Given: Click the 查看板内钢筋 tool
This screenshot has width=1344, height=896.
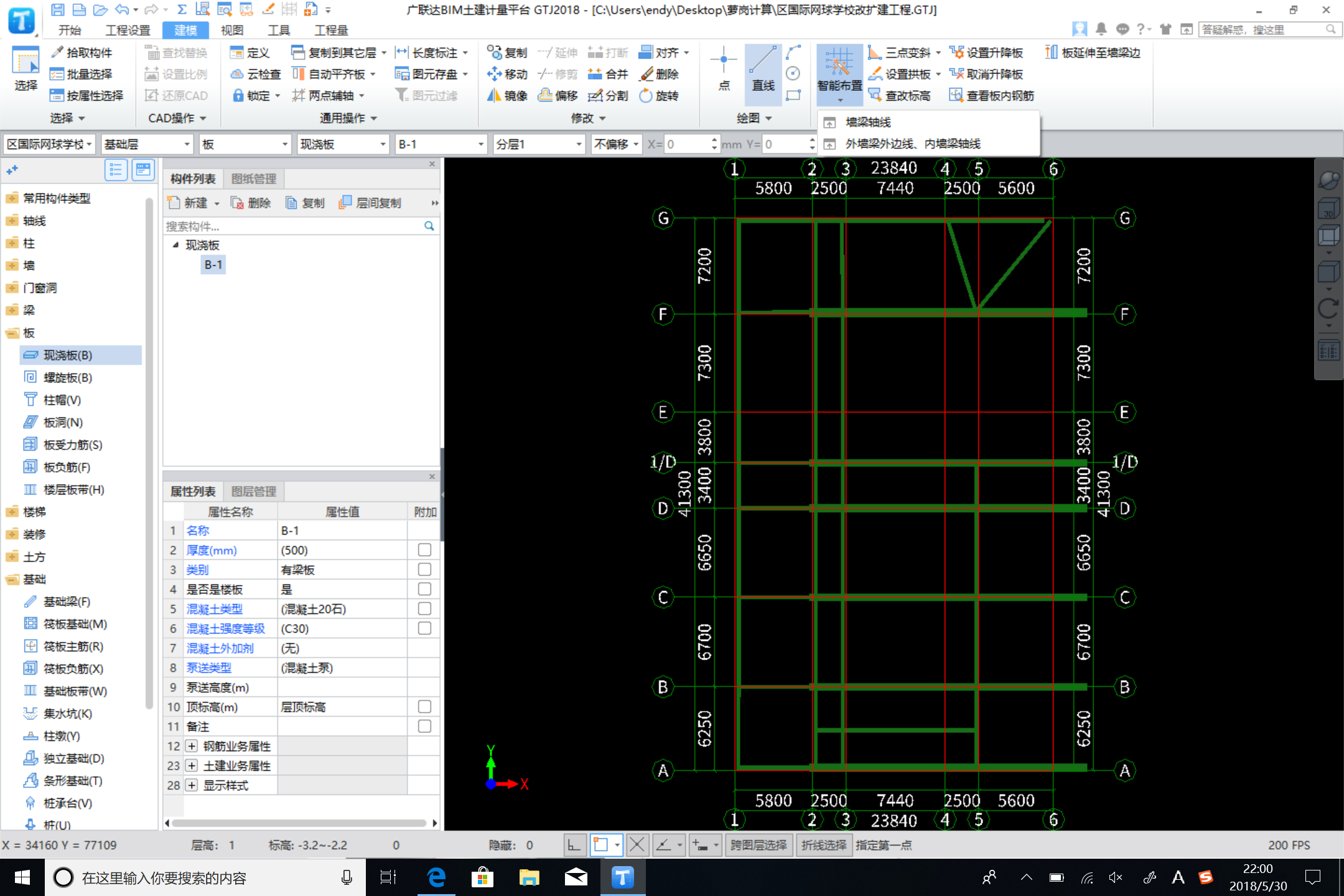Looking at the screenshot, I should (992, 95).
